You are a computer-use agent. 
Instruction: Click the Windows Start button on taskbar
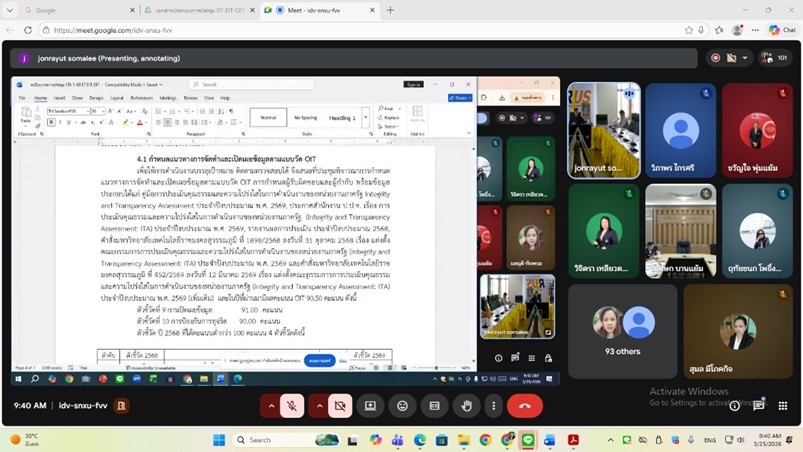218,440
